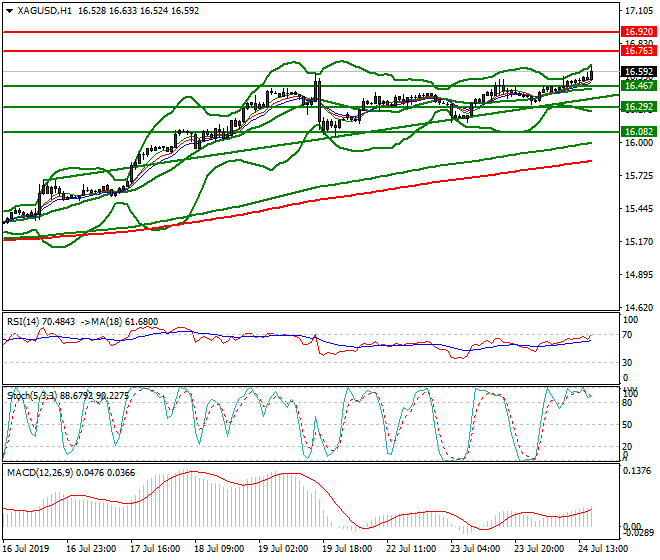Select the 19 Jul 18:00 time axis label

(347, 549)
